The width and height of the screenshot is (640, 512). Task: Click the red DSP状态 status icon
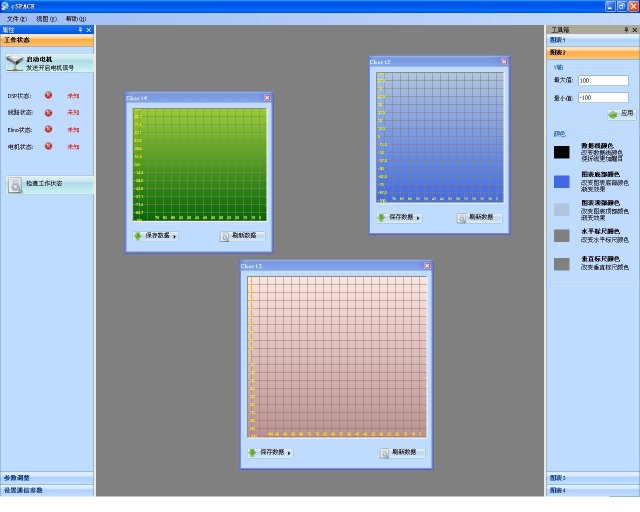point(48,96)
